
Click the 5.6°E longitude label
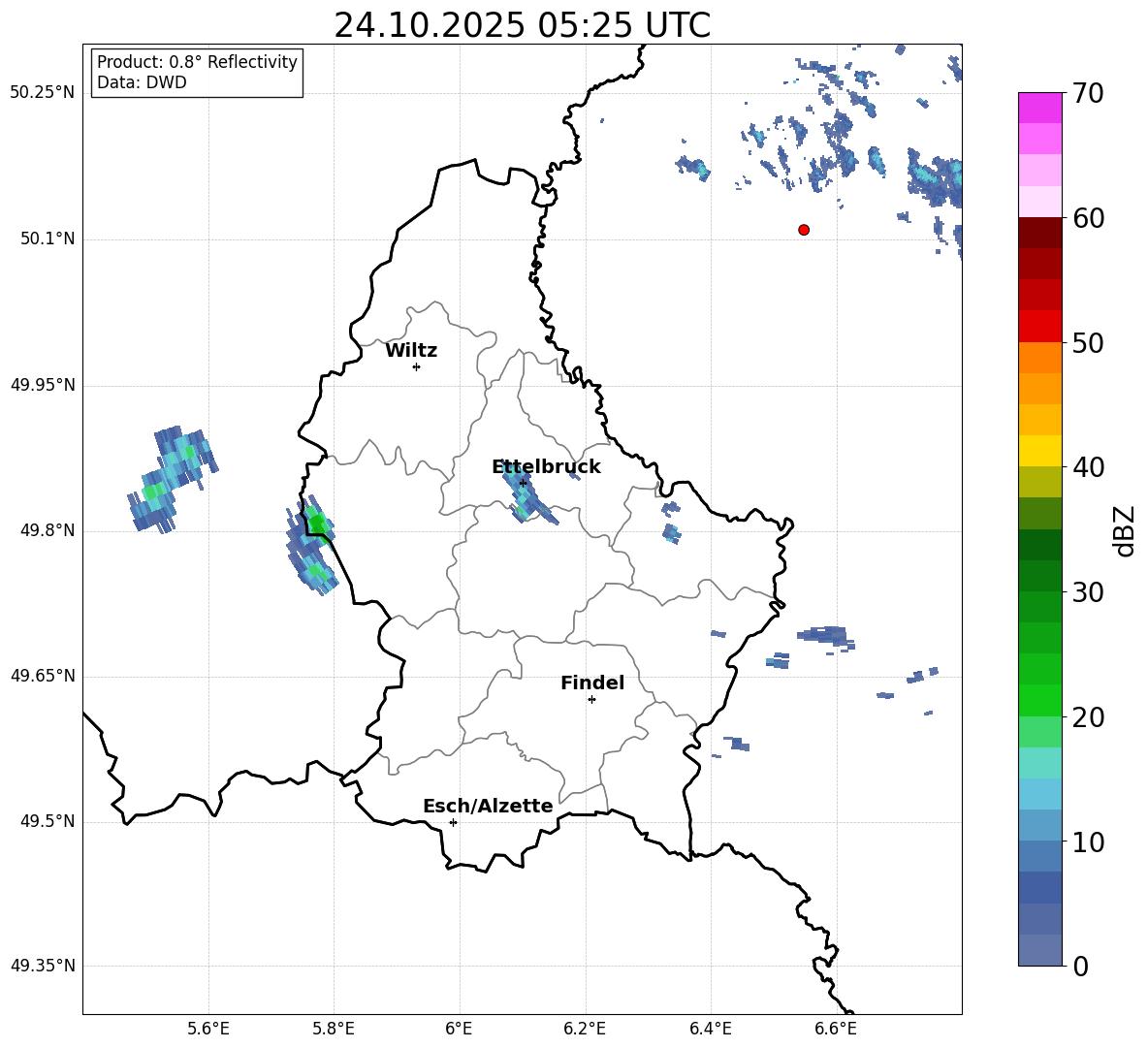[x=208, y=1030]
